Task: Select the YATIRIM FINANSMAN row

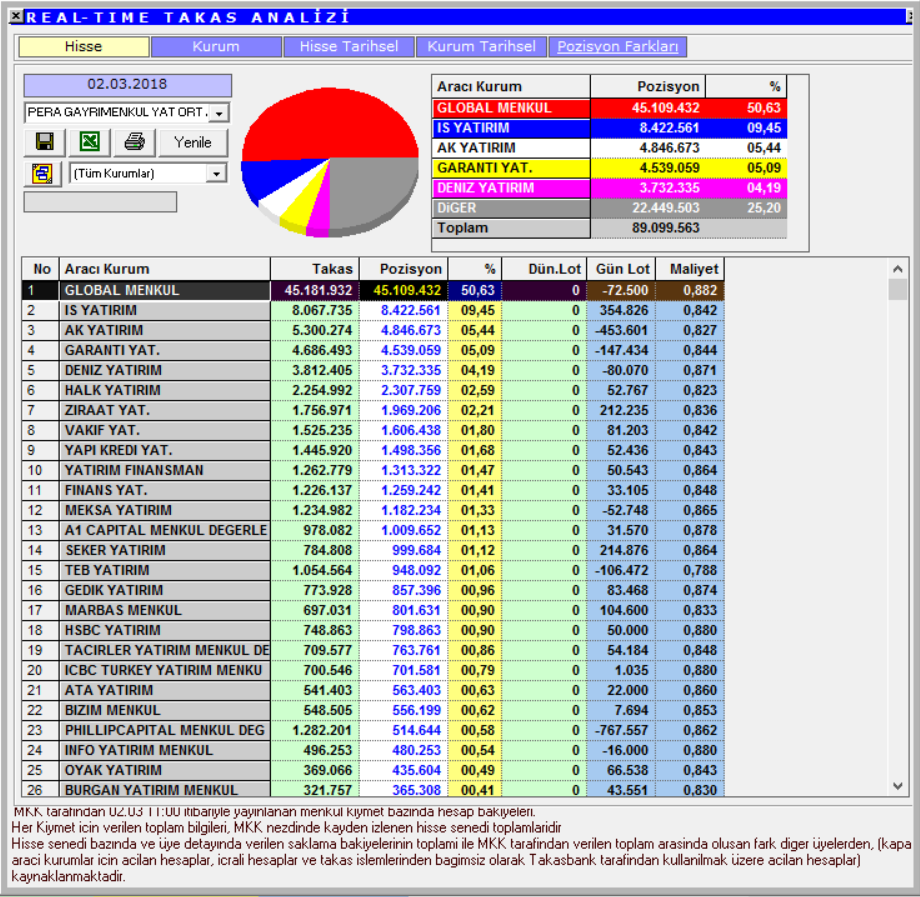Action: (x=373, y=470)
